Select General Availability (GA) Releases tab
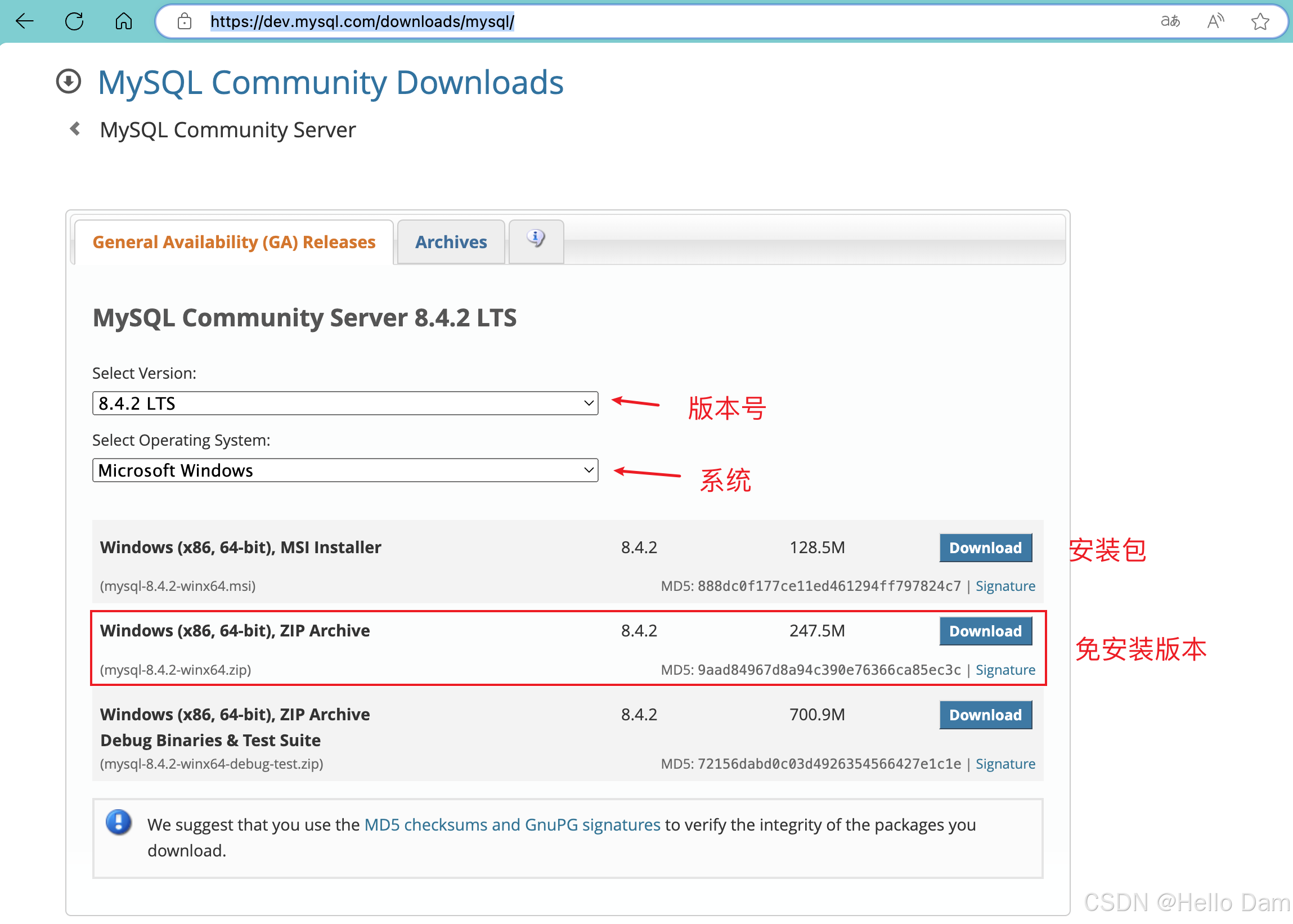This screenshot has height=924, width=1293. [234, 243]
